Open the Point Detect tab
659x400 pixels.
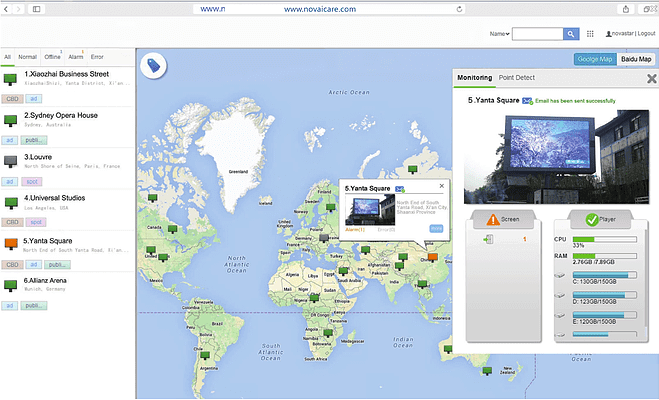click(x=516, y=77)
